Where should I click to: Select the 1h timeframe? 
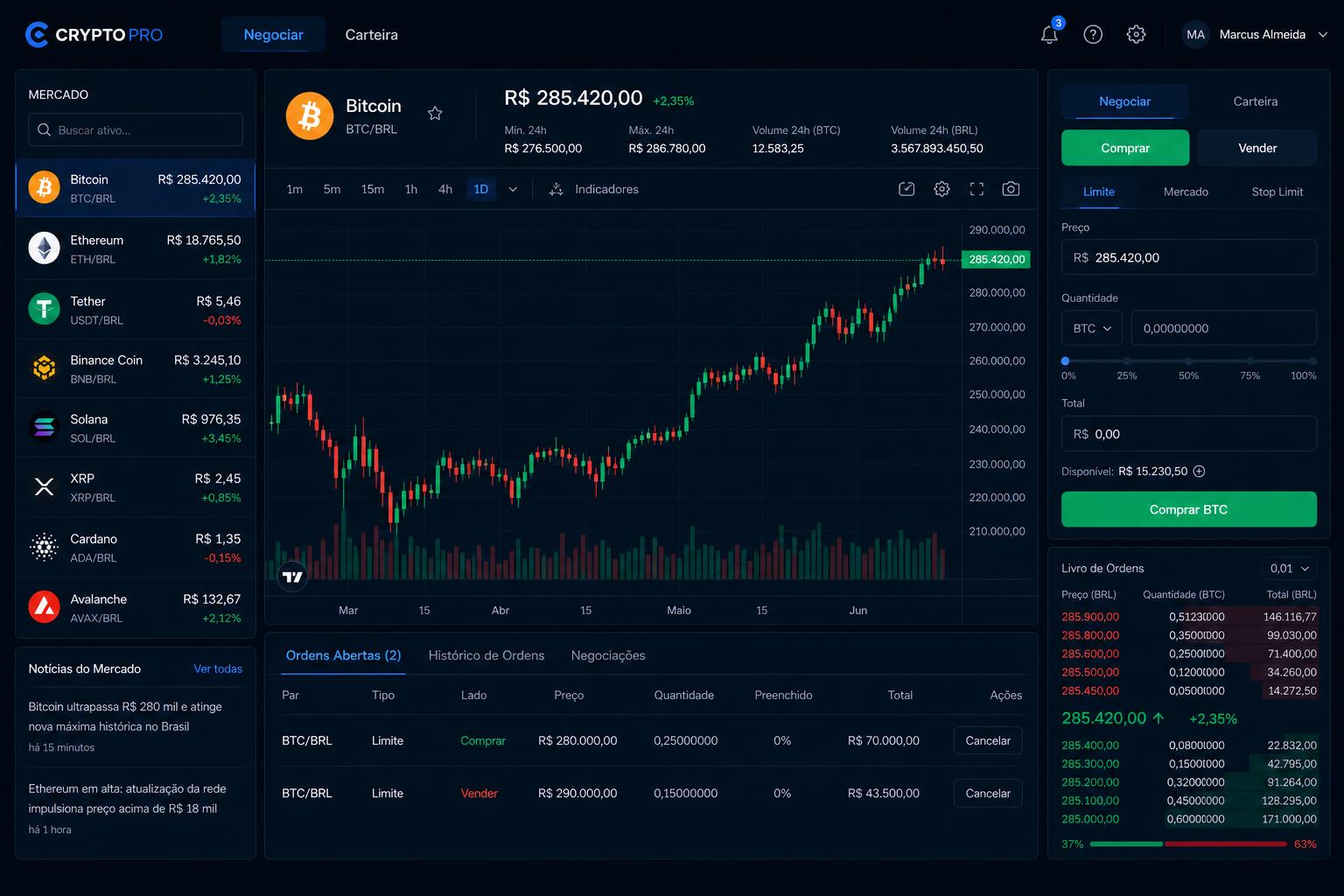pyautogui.click(x=411, y=189)
